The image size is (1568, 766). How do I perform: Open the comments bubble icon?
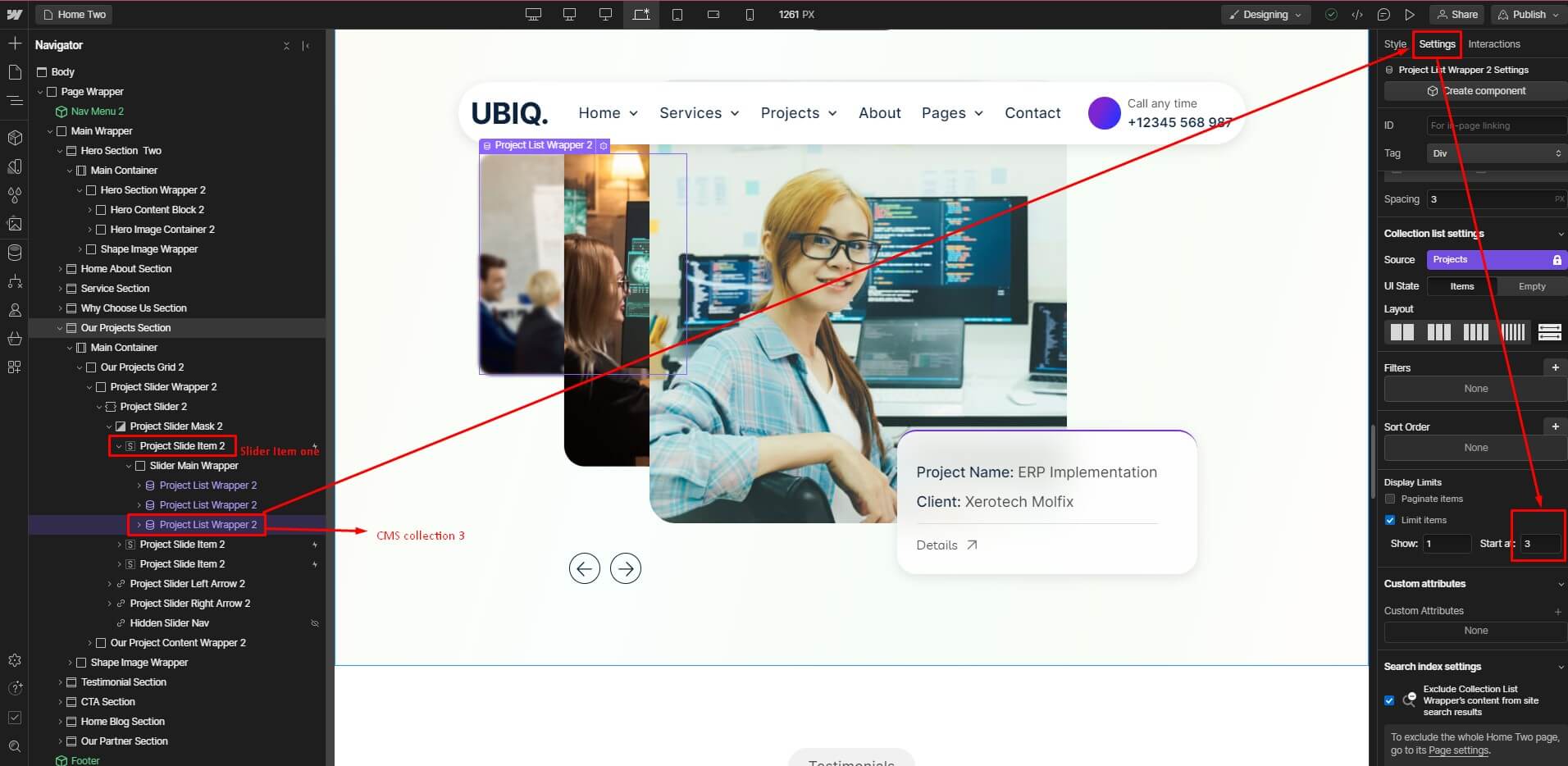(x=1383, y=14)
